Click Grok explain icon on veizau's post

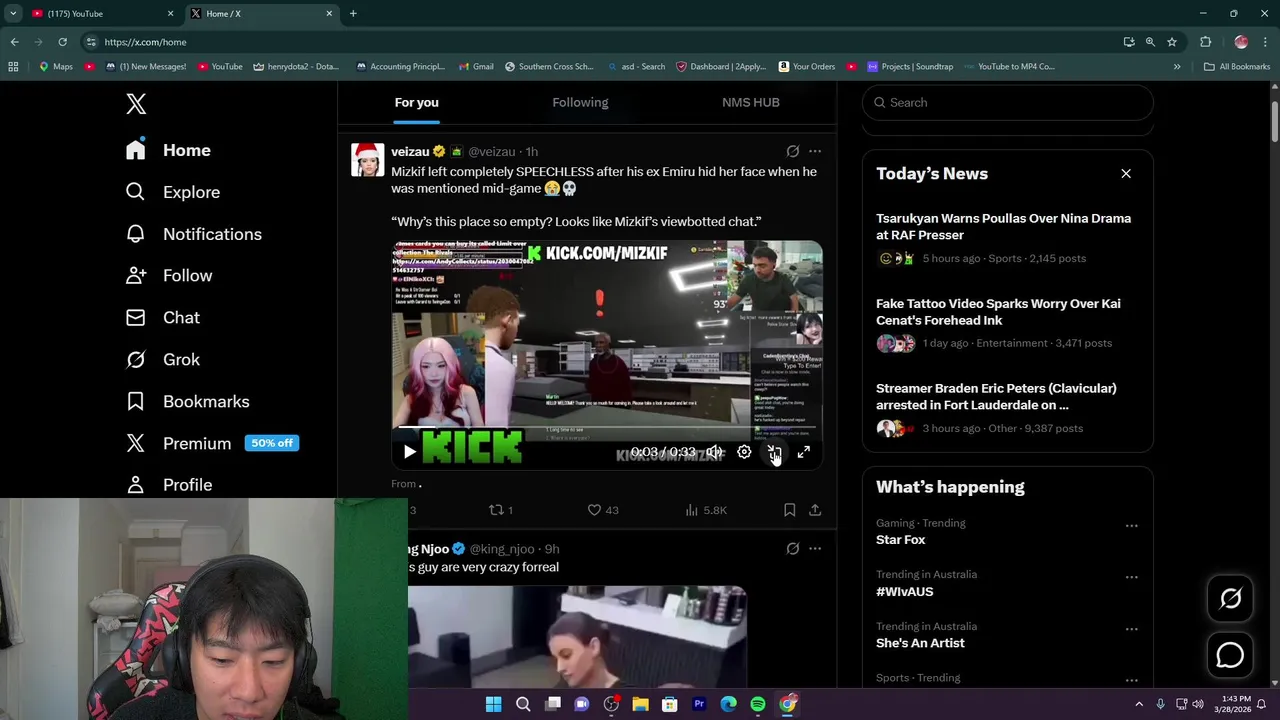point(792,152)
